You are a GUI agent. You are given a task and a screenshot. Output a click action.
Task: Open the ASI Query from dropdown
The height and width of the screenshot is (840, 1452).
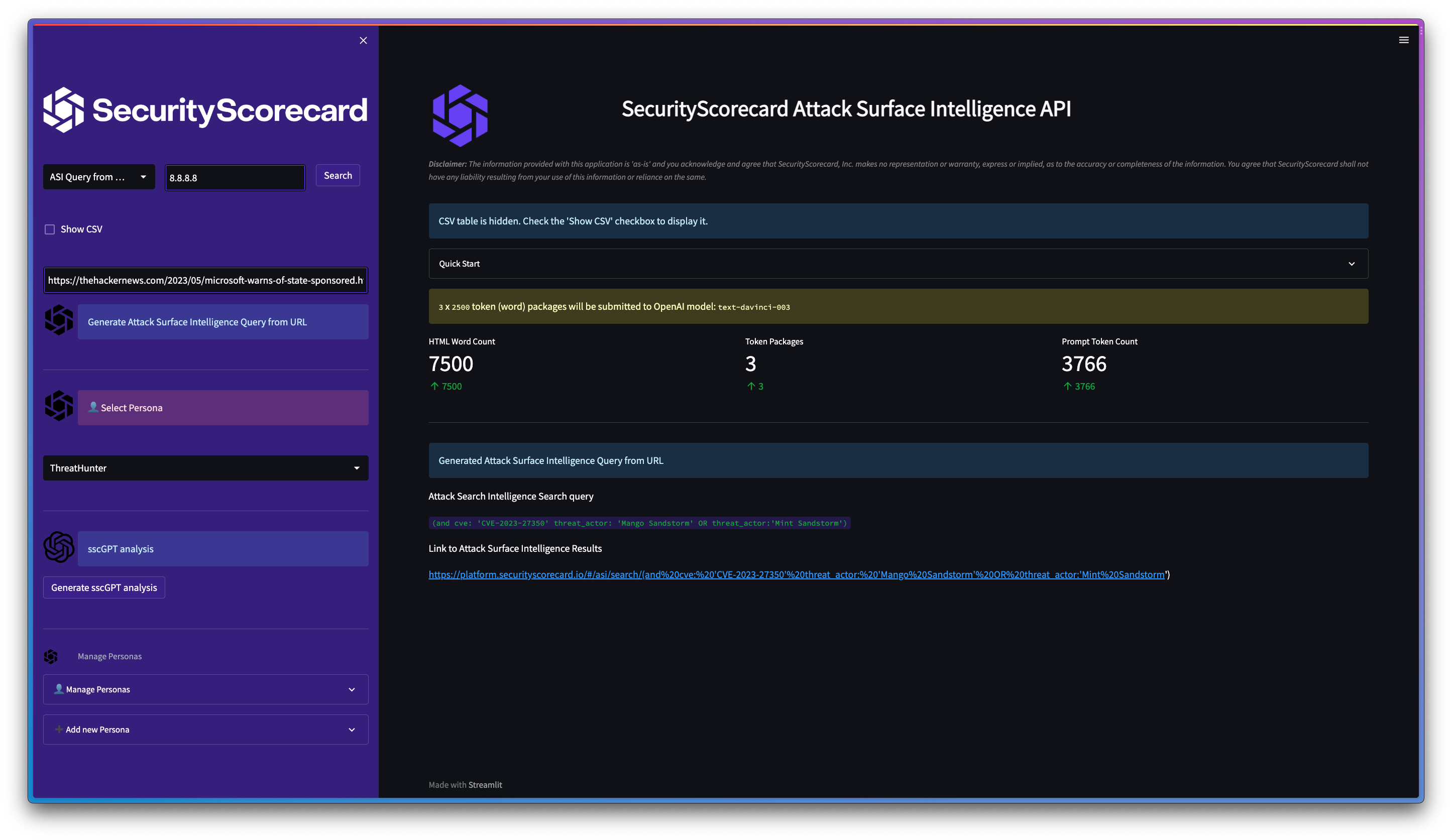(x=98, y=177)
